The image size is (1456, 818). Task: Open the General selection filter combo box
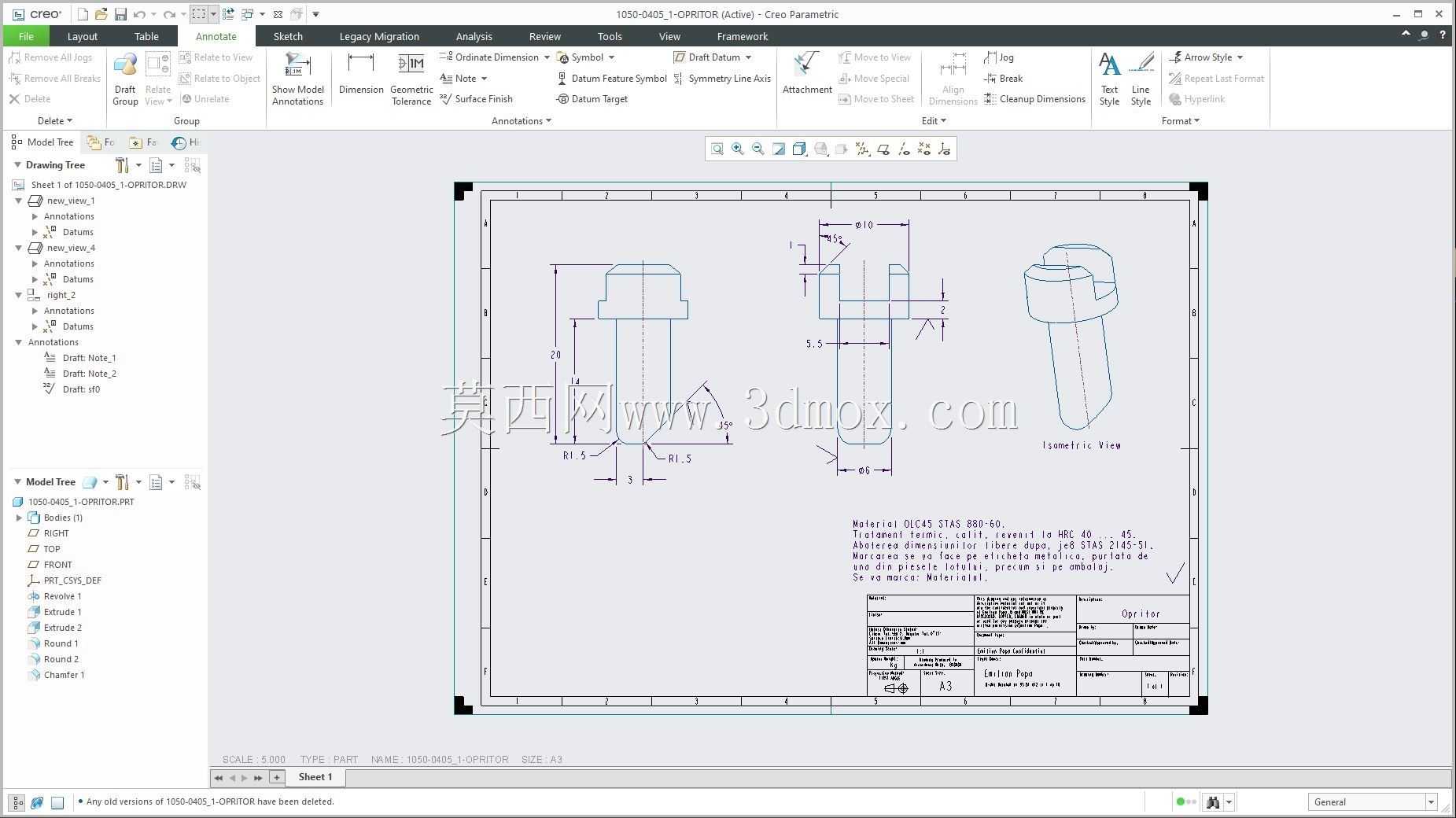coord(1373,802)
